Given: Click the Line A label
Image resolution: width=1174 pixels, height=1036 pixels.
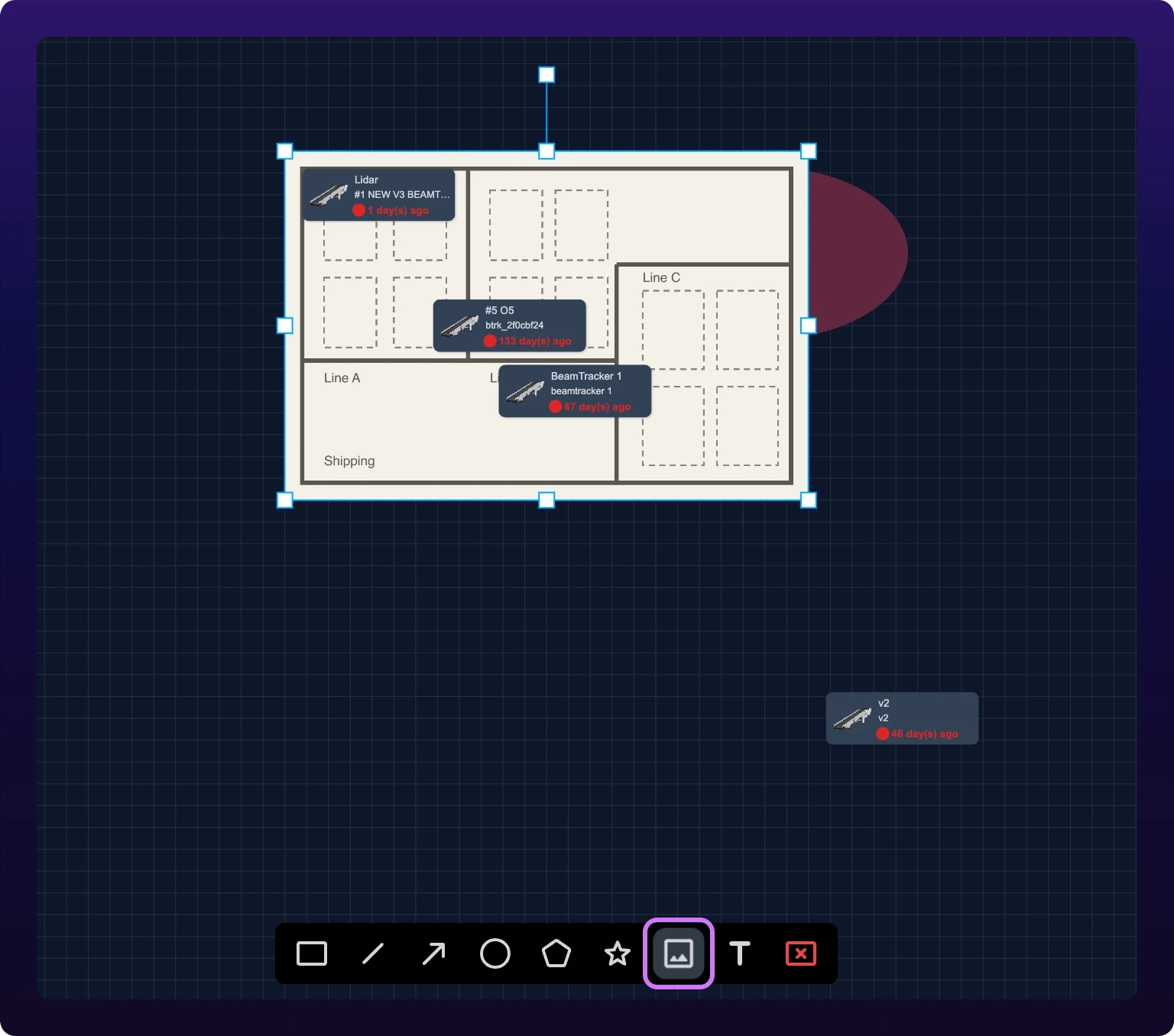Looking at the screenshot, I should 342,377.
